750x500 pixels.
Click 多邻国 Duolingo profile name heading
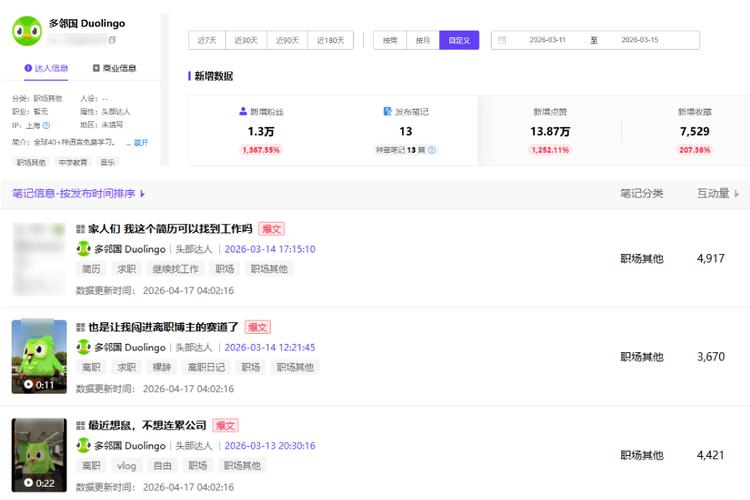pyautogui.click(x=87, y=23)
